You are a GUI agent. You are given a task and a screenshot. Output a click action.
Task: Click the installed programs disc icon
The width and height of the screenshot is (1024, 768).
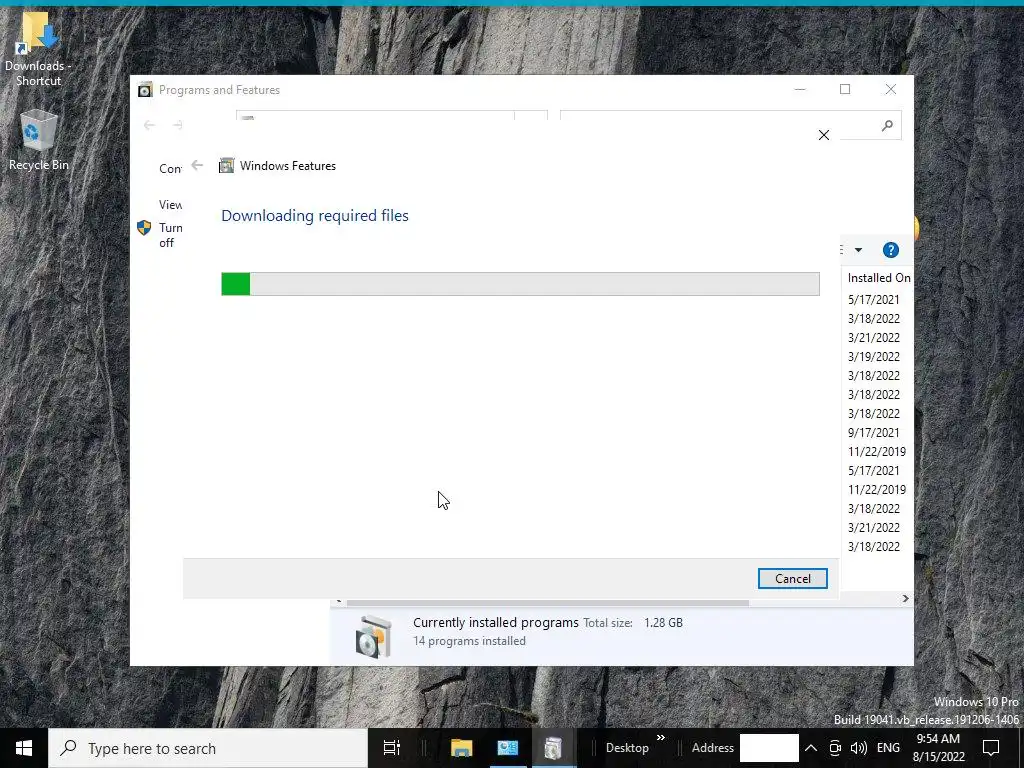374,635
